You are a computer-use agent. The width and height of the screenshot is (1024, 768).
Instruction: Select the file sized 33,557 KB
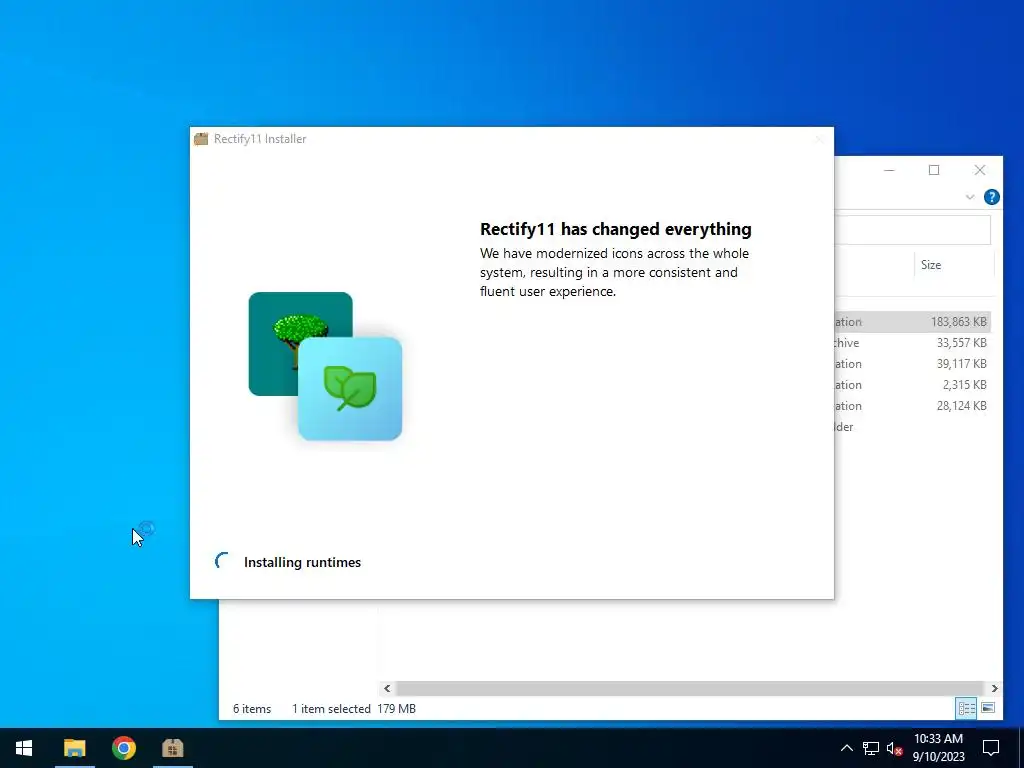point(912,343)
